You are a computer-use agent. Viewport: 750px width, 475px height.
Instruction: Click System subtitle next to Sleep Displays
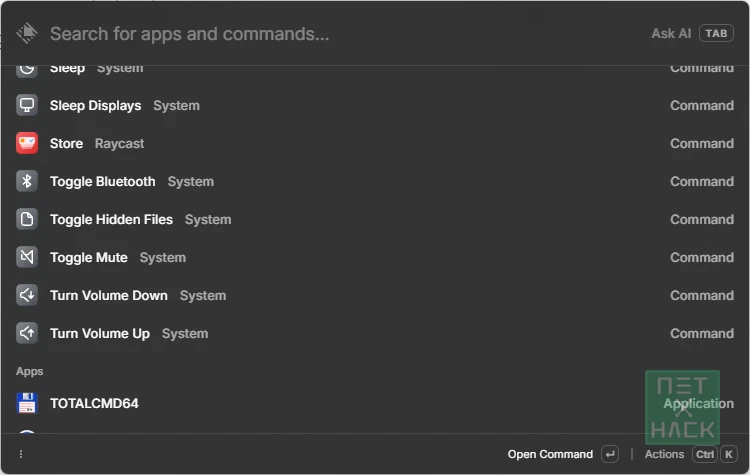pos(176,106)
